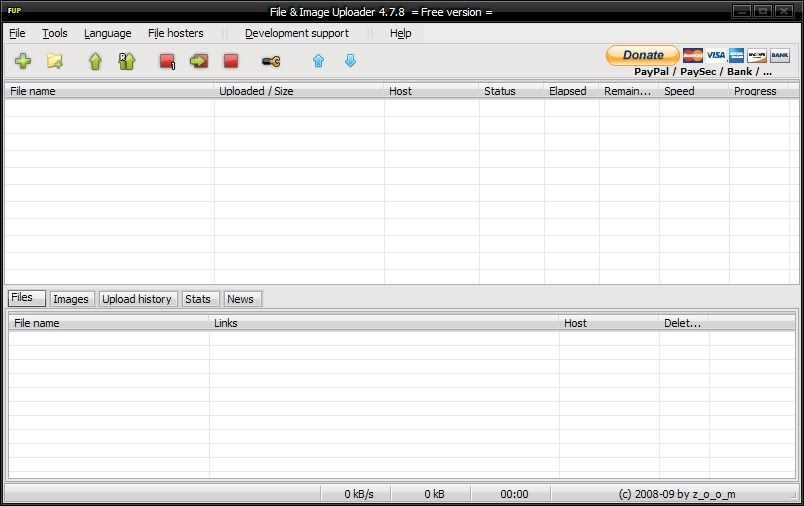This screenshot has height=506, width=804.
Task: Click the Elapsed column header
Action: point(572,91)
